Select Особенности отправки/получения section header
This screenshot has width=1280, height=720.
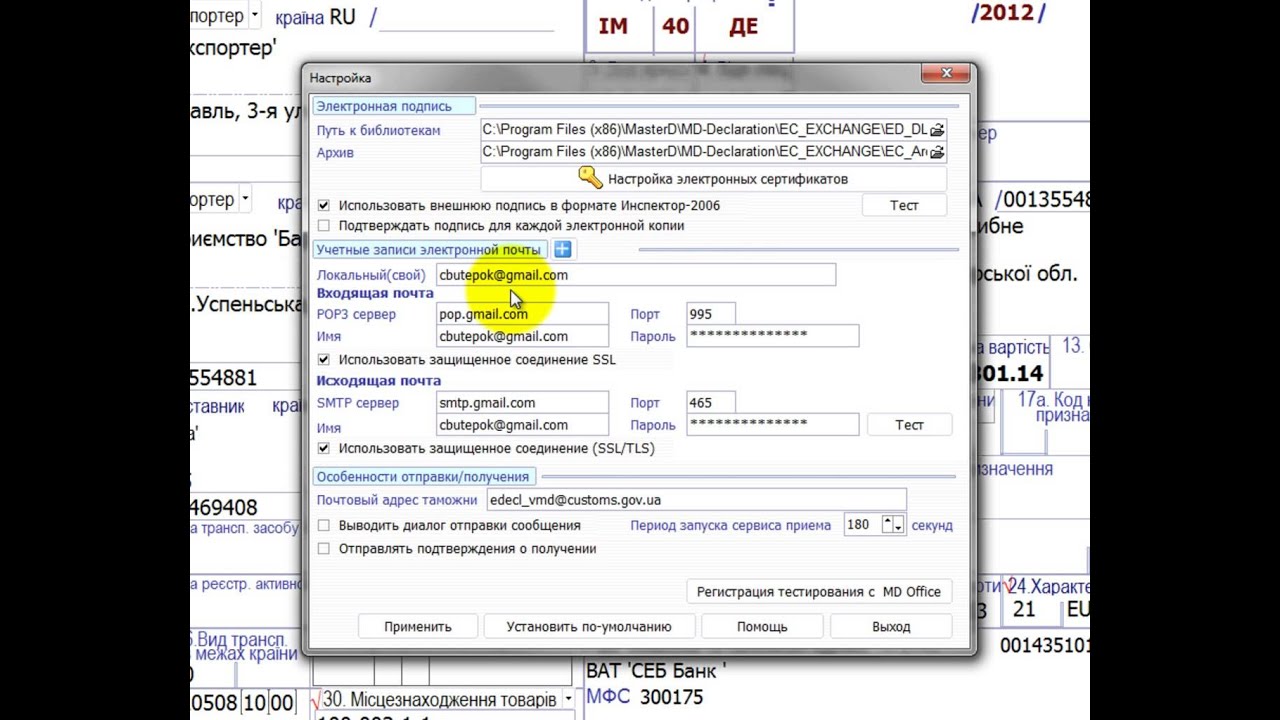click(x=423, y=477)
